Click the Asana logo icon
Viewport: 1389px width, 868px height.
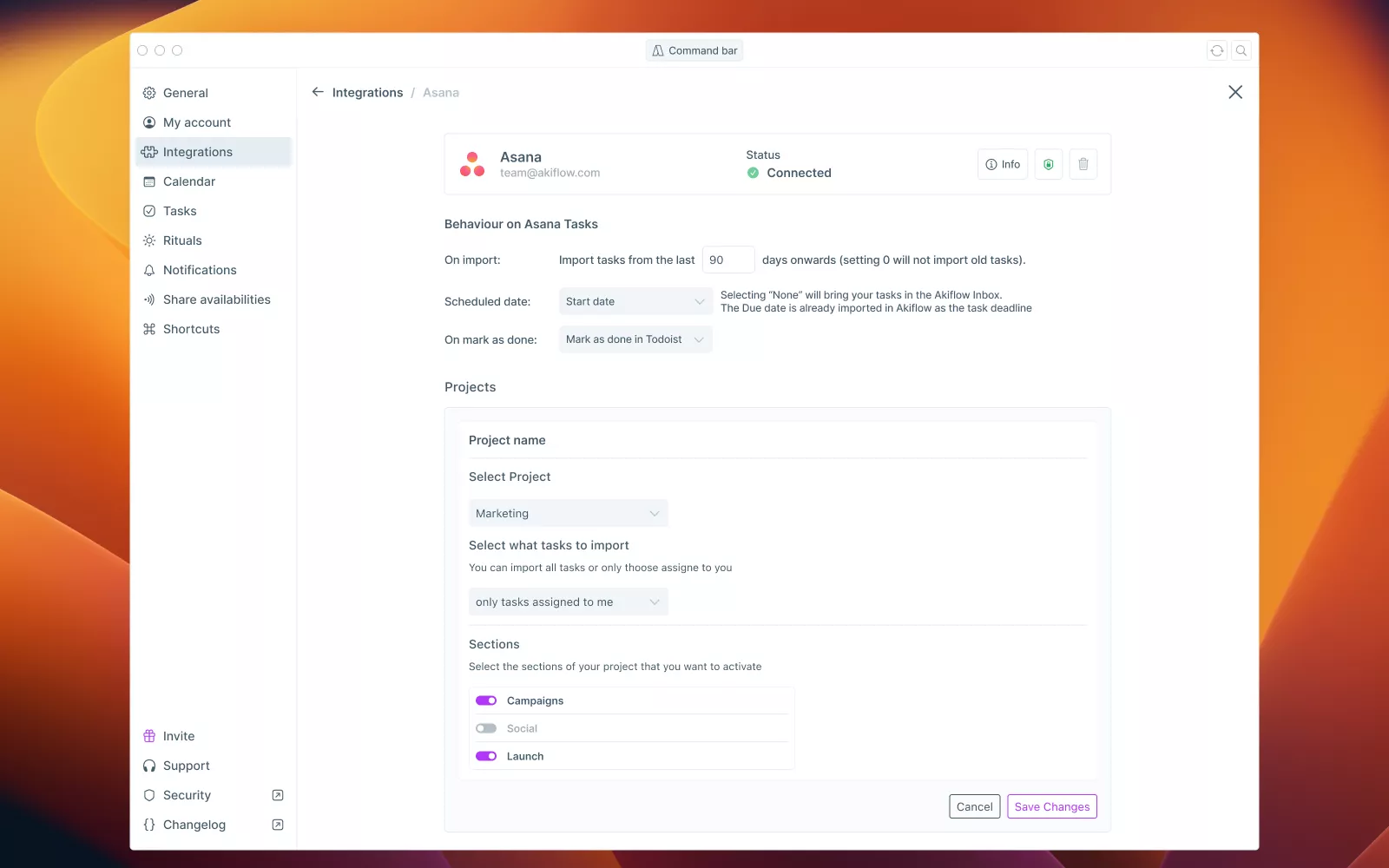472,164
